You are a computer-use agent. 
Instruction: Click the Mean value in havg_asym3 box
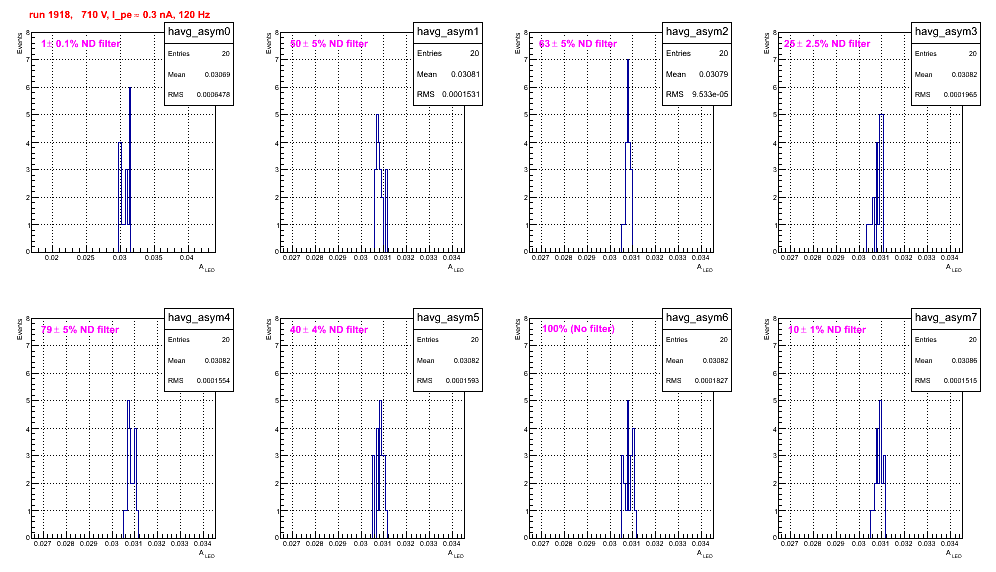tap(964, 74)
